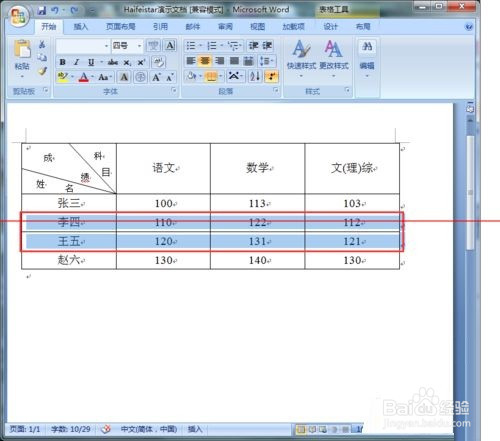
Task: Apply subscript formatting
Action: click(x=127, y=62)
